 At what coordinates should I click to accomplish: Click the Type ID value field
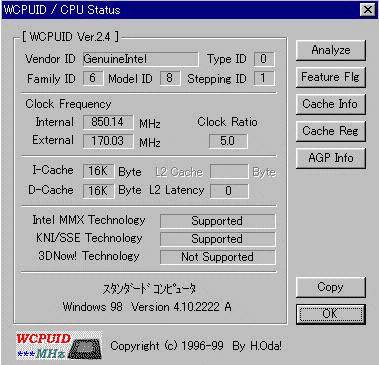[x=264, y=59]
